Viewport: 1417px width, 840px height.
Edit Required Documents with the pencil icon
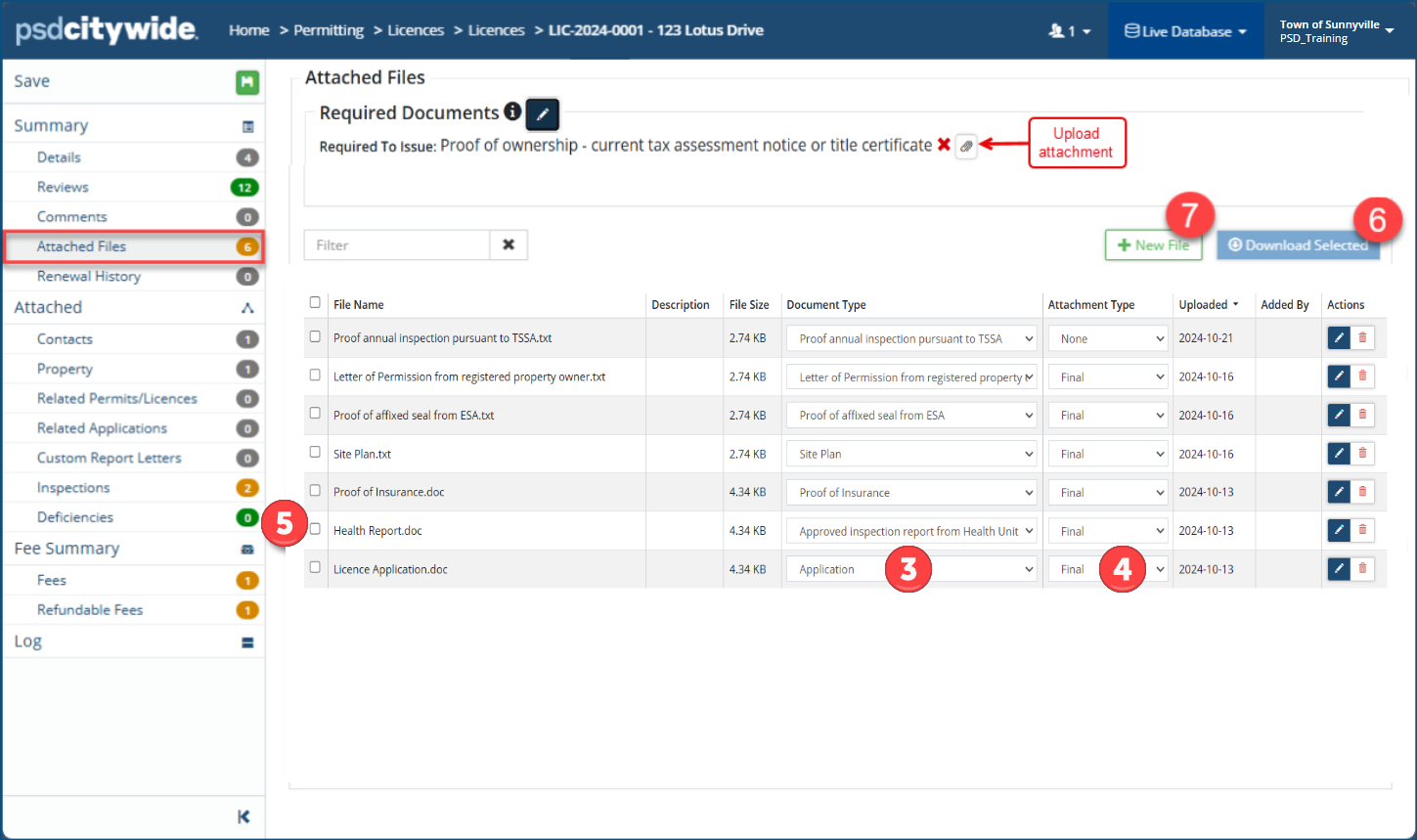[x=543, y=114]
